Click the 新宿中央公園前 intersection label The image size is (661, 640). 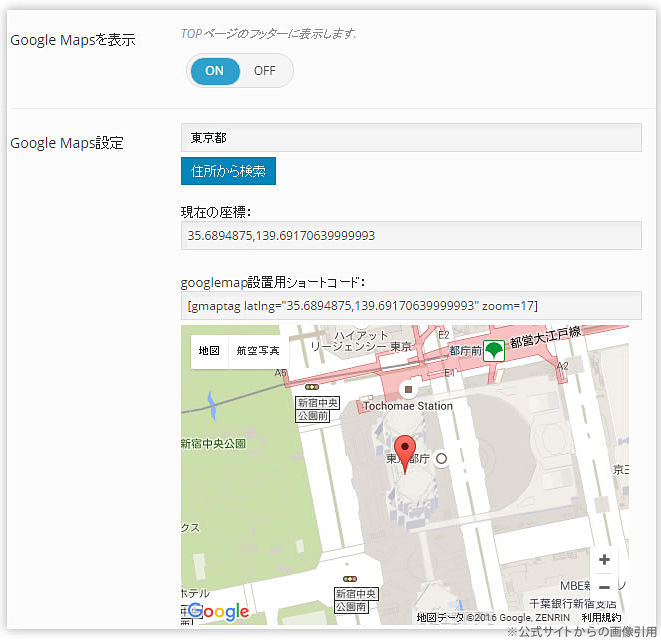(x=317, y=409)
